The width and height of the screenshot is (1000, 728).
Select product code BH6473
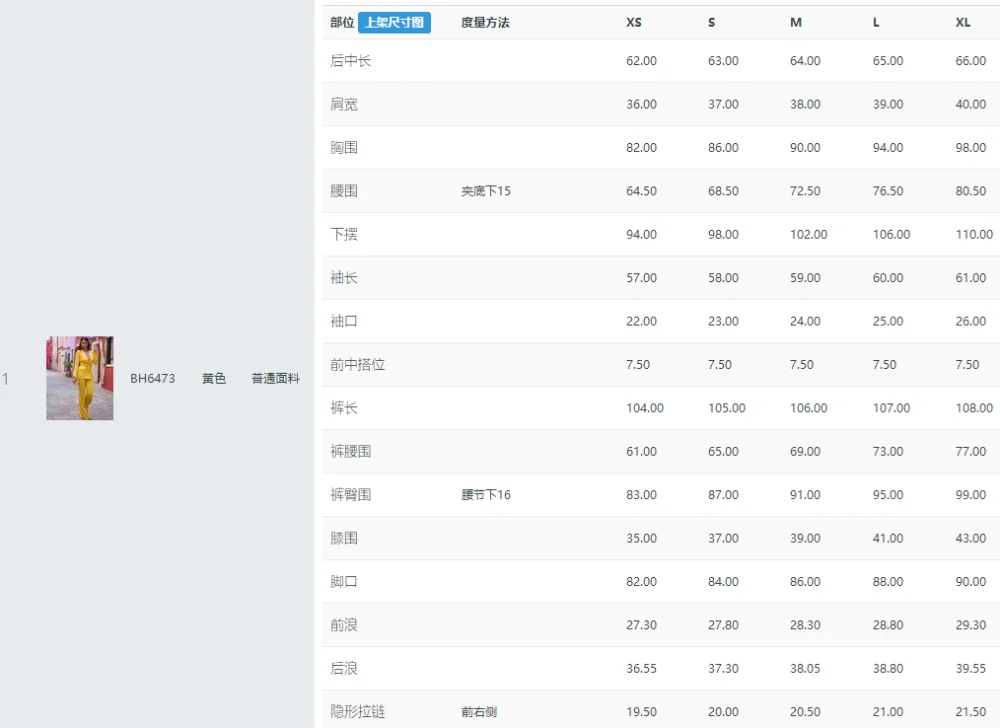click(152, 379)
